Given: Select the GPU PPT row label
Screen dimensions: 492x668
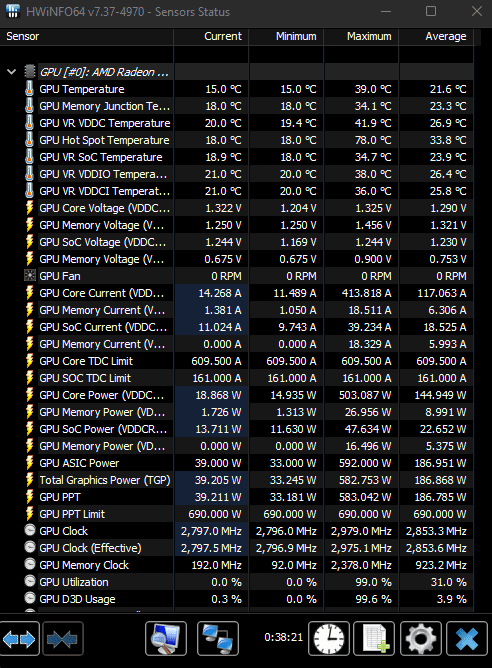Looking at the screenshot, I should click(60, 497).
